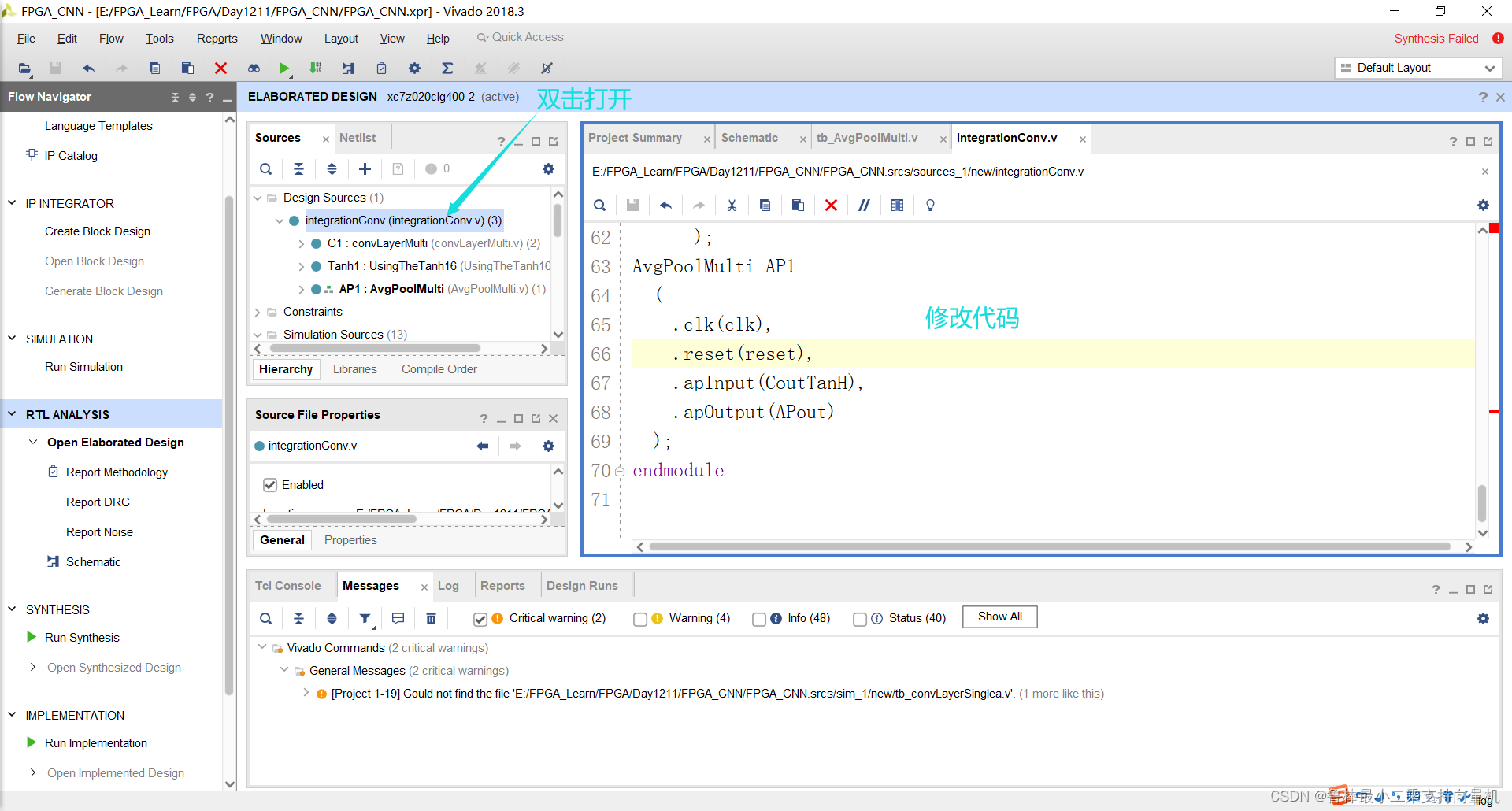Image resolution: width=1512 pixels, height=811 pixels.
Task: Open the text editor settings gear
Action: point(1483,205)
